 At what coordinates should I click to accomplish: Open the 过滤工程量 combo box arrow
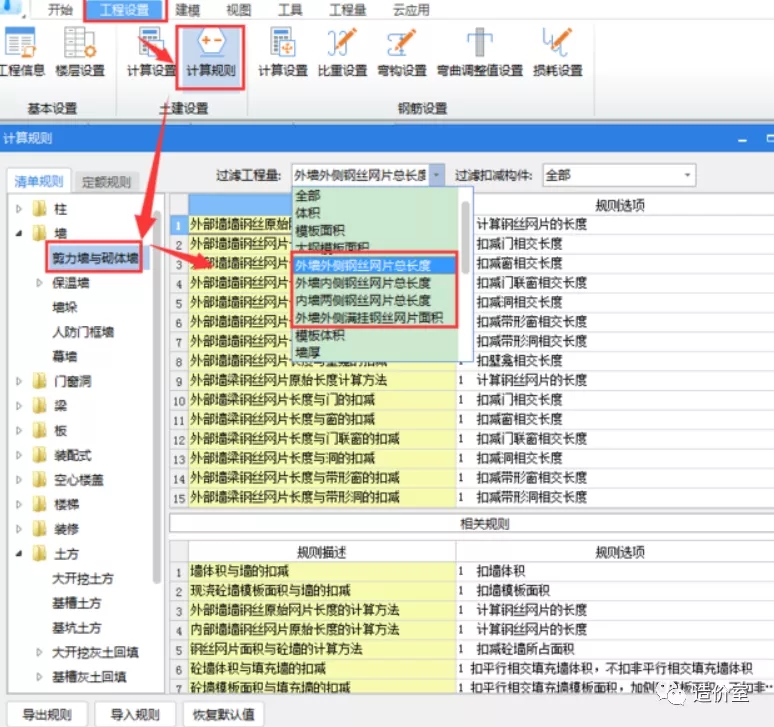click(x=435, y=175)
